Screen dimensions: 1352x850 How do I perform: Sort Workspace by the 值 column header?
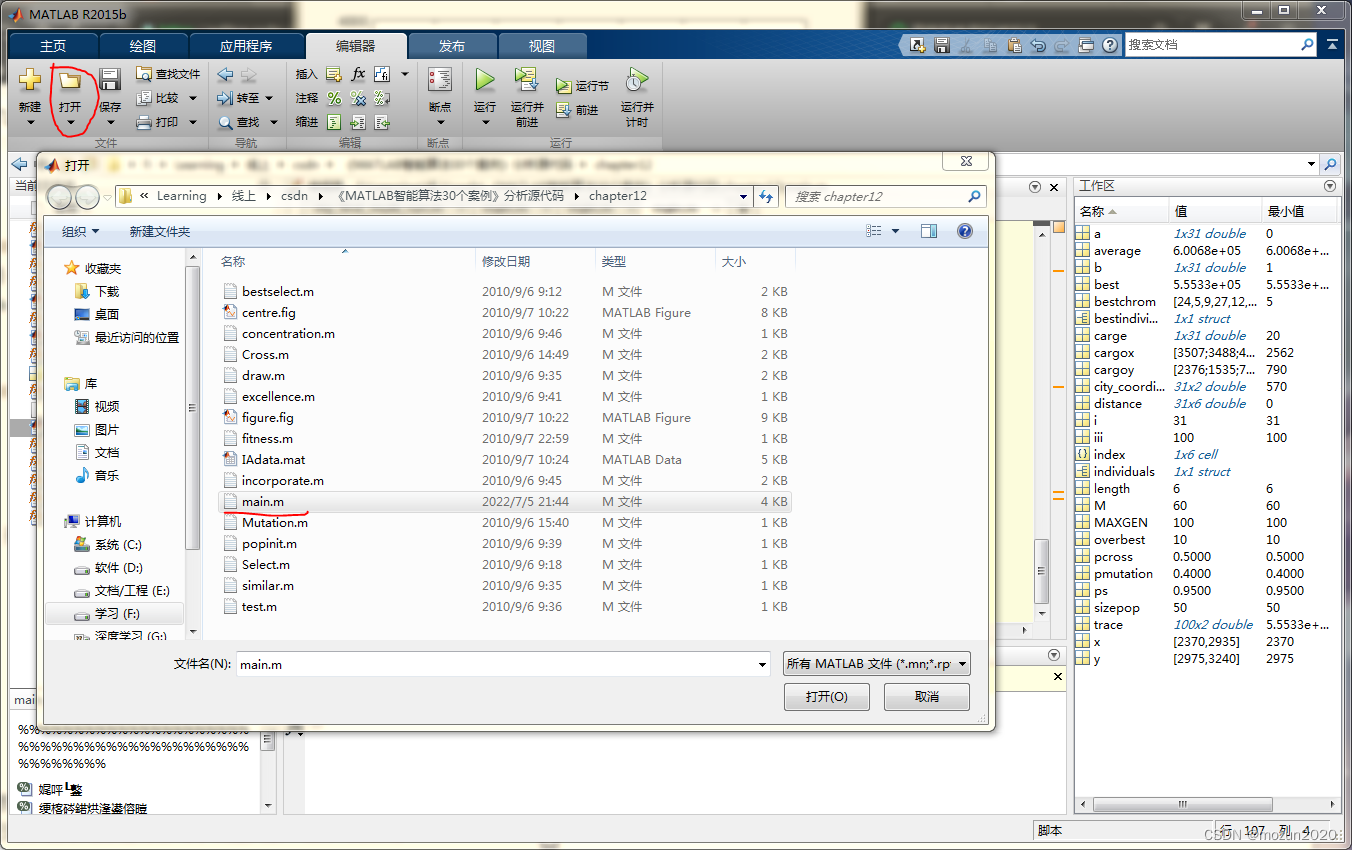pyautogui.click(x=1215, y=211)
